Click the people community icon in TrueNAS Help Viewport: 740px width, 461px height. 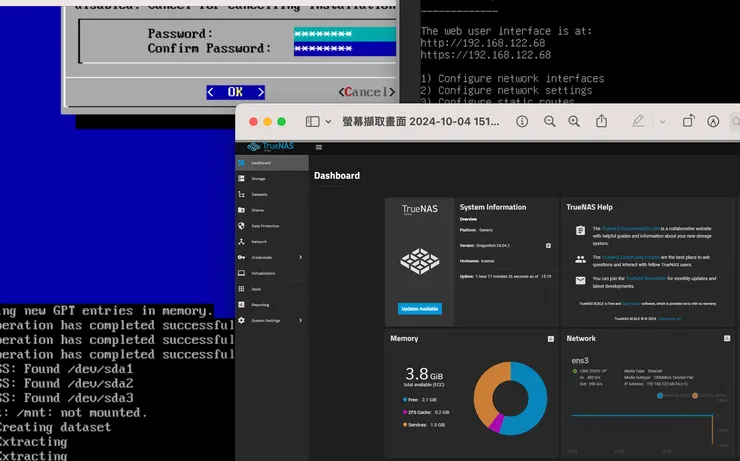pos(580,259)
